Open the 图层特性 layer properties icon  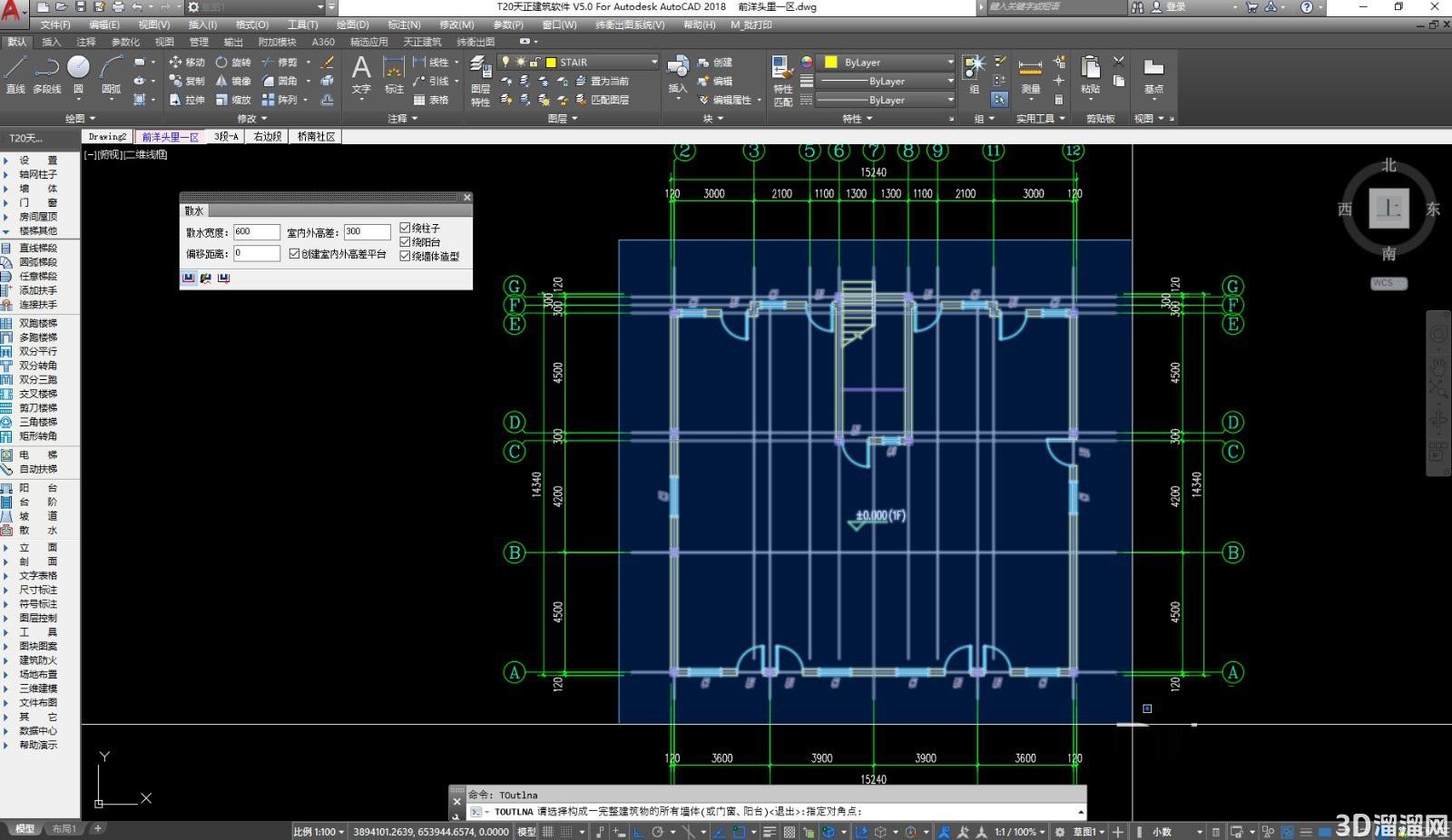[480, 80]
